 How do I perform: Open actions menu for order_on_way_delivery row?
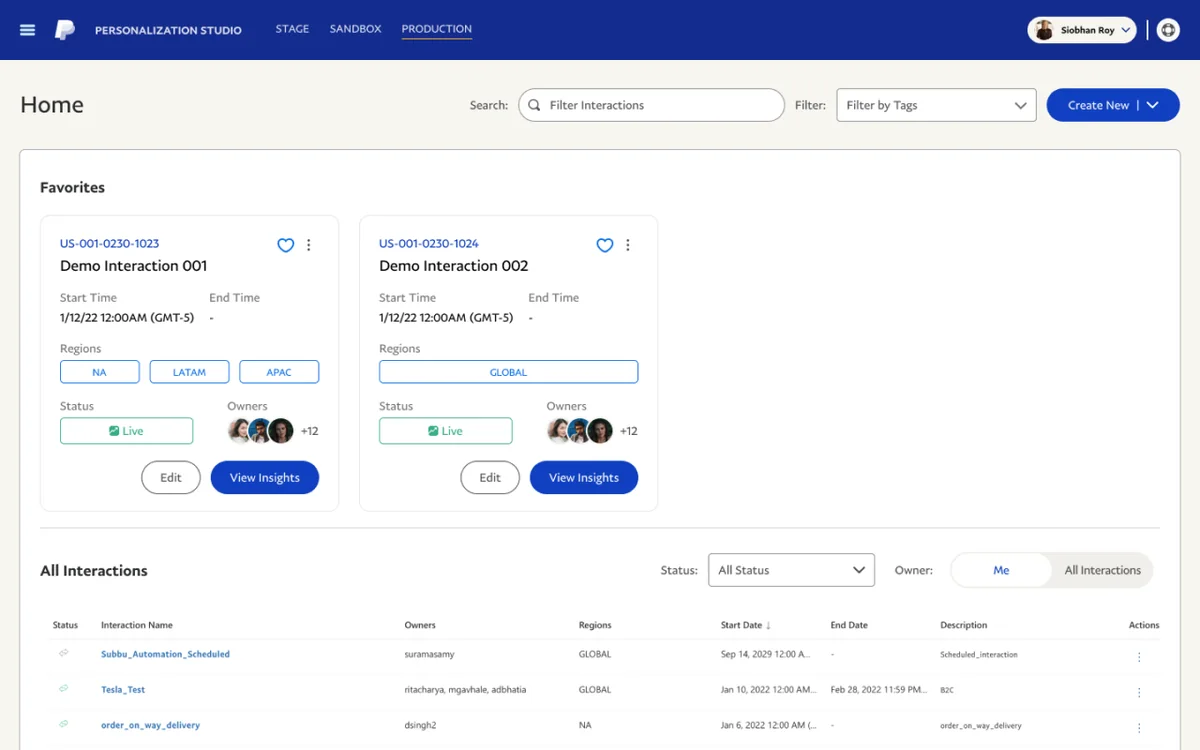tap(1139, 728)
